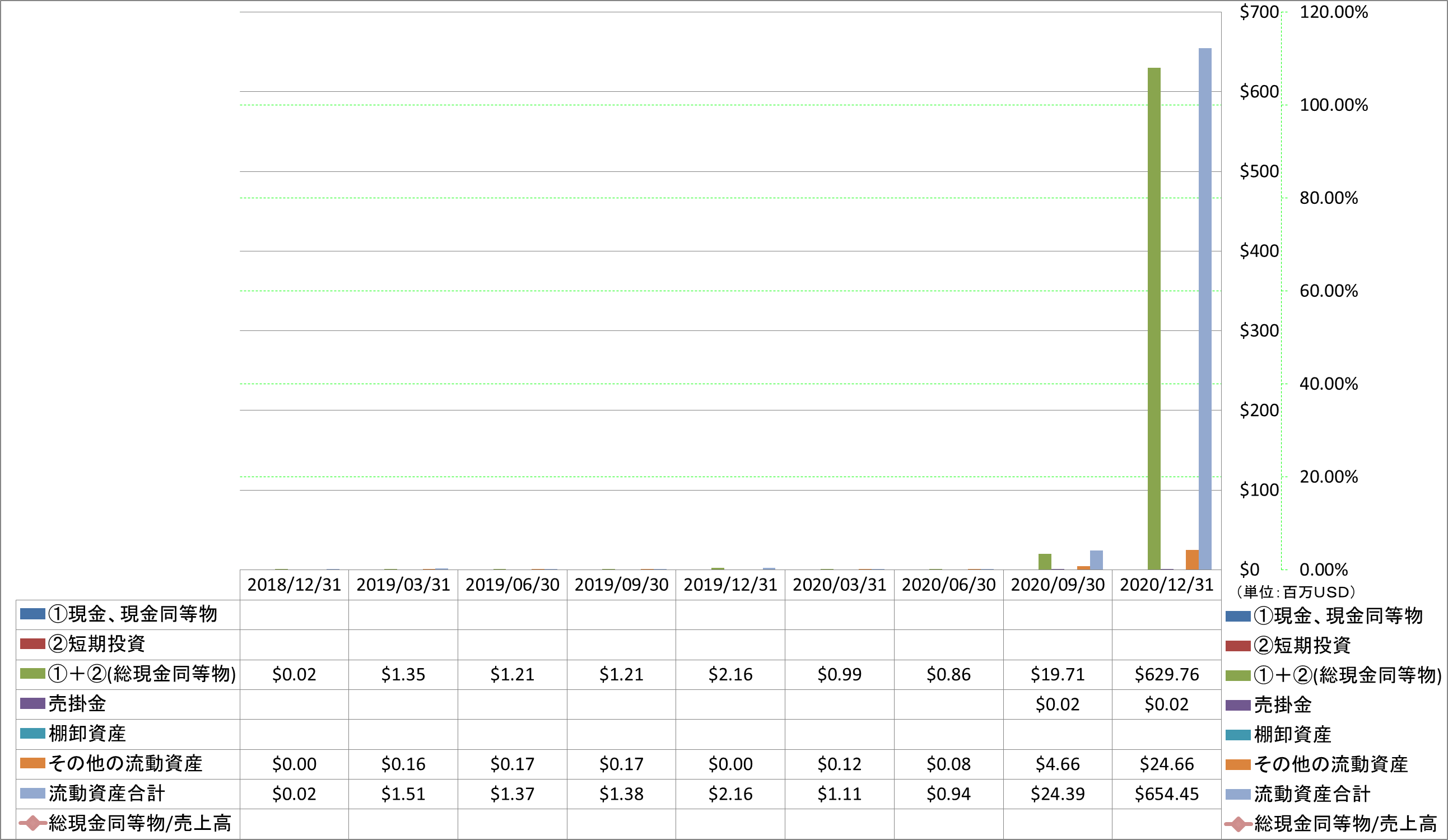1448x840 pixels.
Task: Click the $0.86 cell for 2020/06/30
Action: [949, 675]
